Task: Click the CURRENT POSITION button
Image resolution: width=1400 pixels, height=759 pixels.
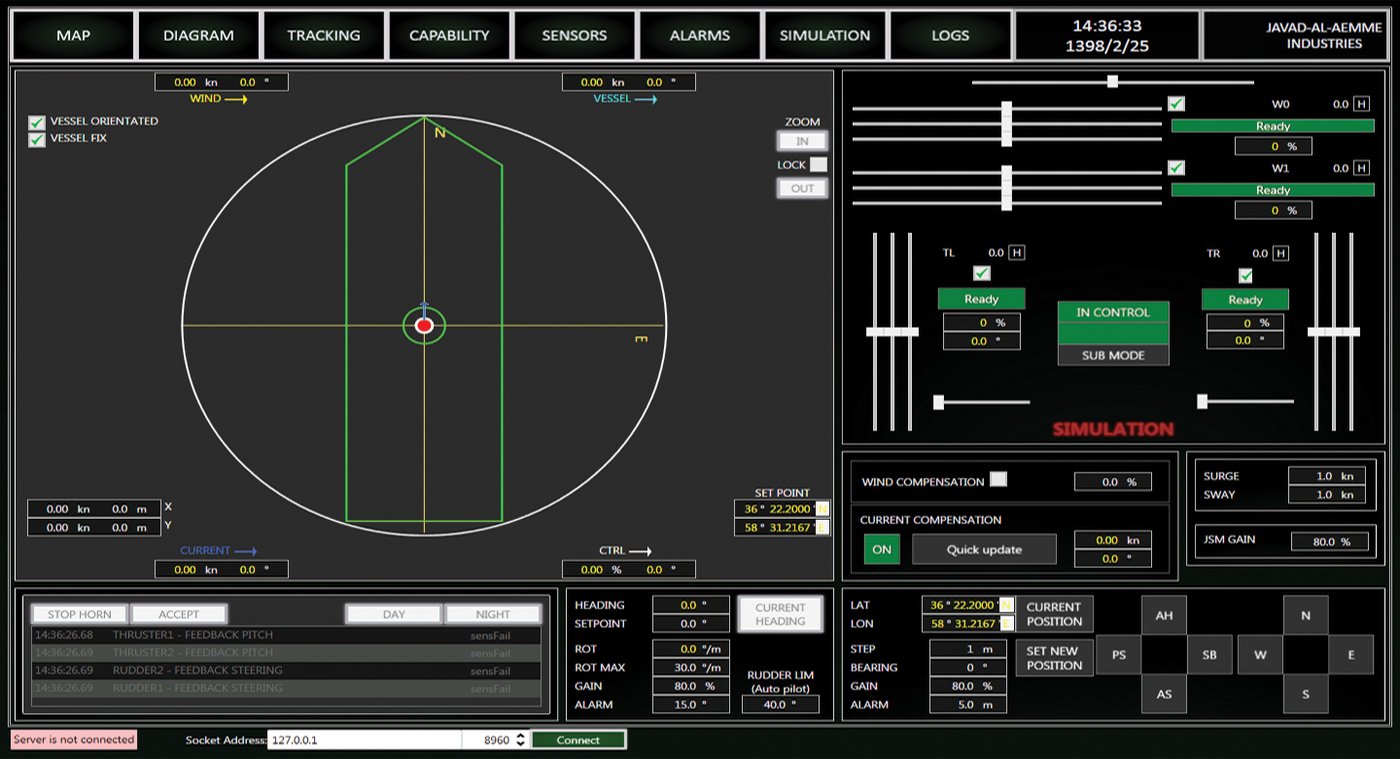Action: tap(1054, 614)
